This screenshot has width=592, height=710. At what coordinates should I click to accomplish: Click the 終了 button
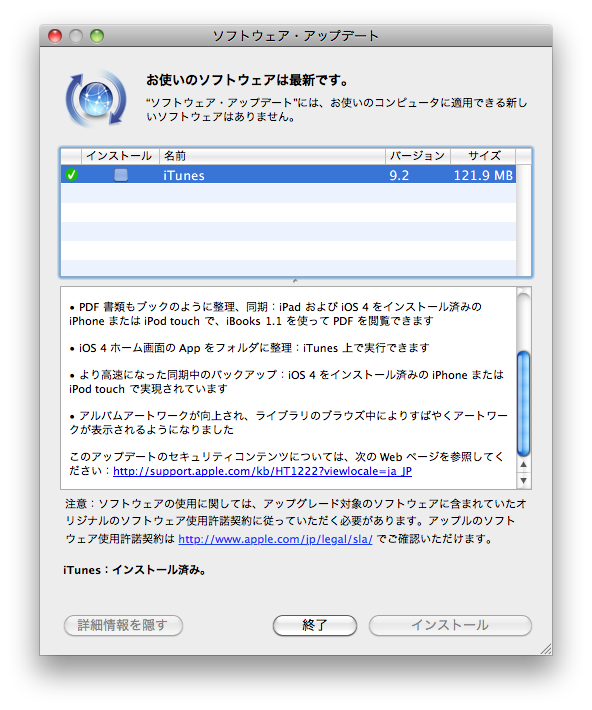click(315, 625)
